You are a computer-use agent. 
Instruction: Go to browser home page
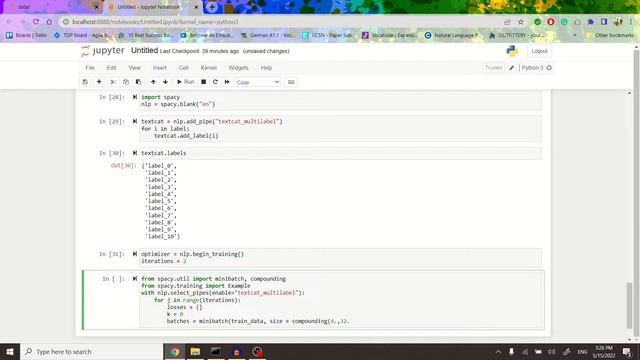point(49,22)
